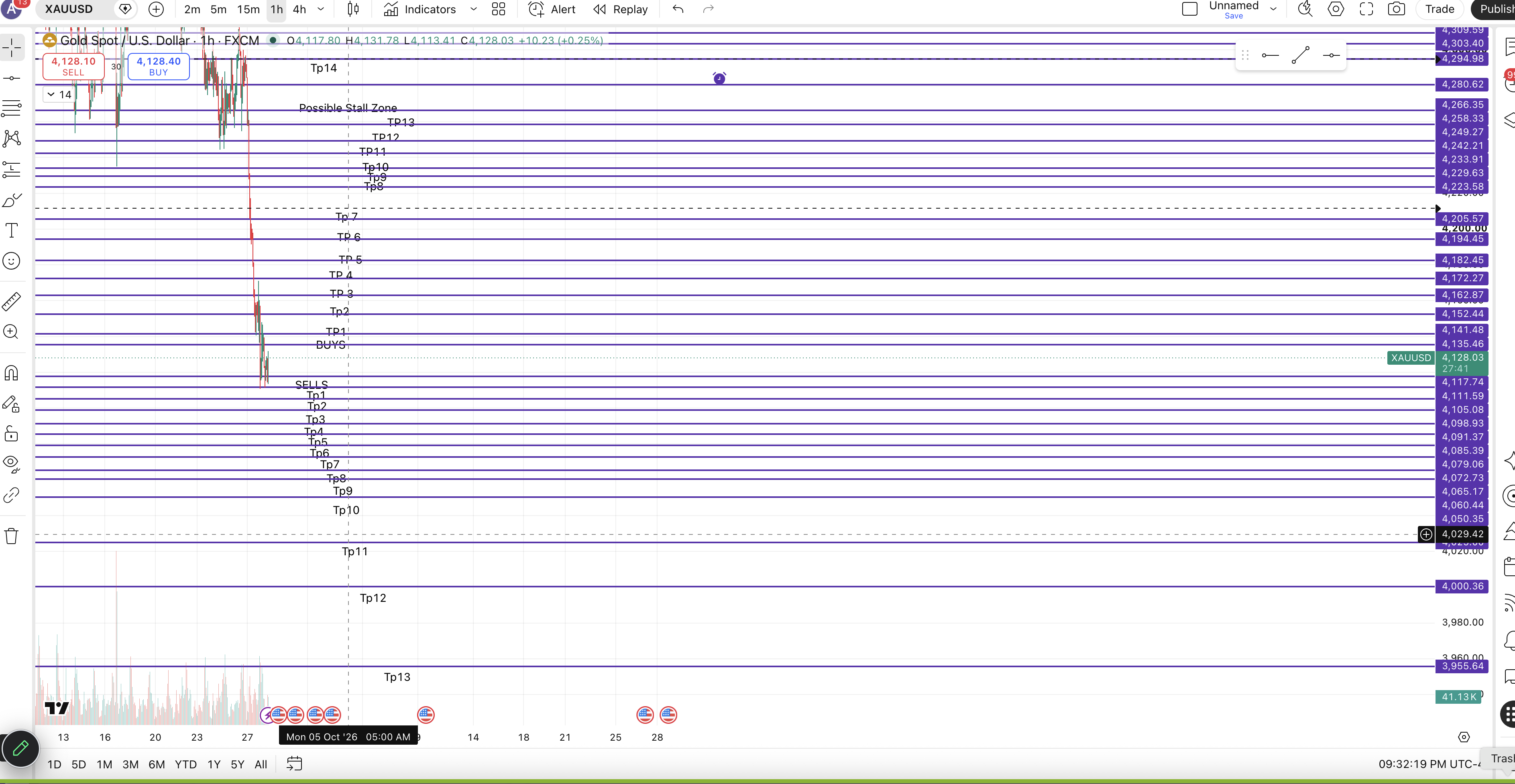Toggle hide all drawings eye icon

point(12,464)
